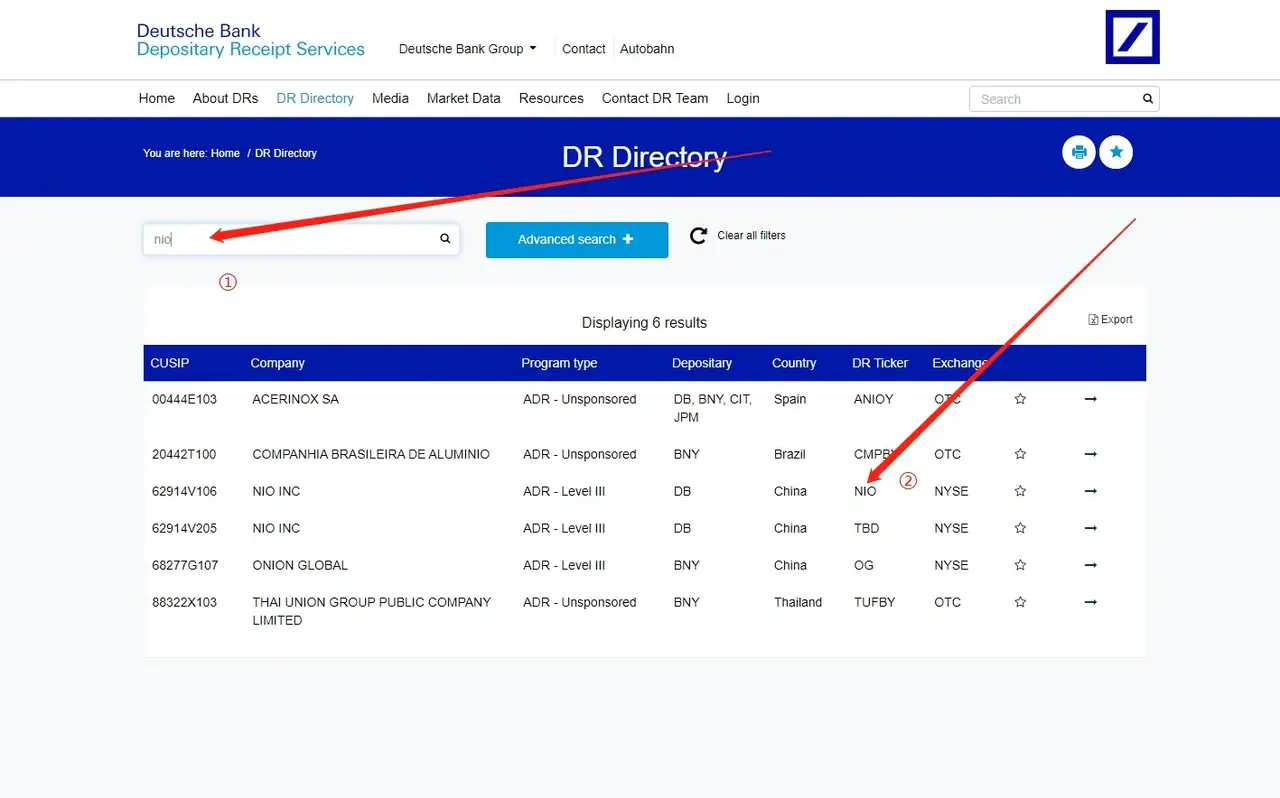Focus the directory search field containing nio
This screenshot has height=798, width=1280.
[x=290, y=239]
